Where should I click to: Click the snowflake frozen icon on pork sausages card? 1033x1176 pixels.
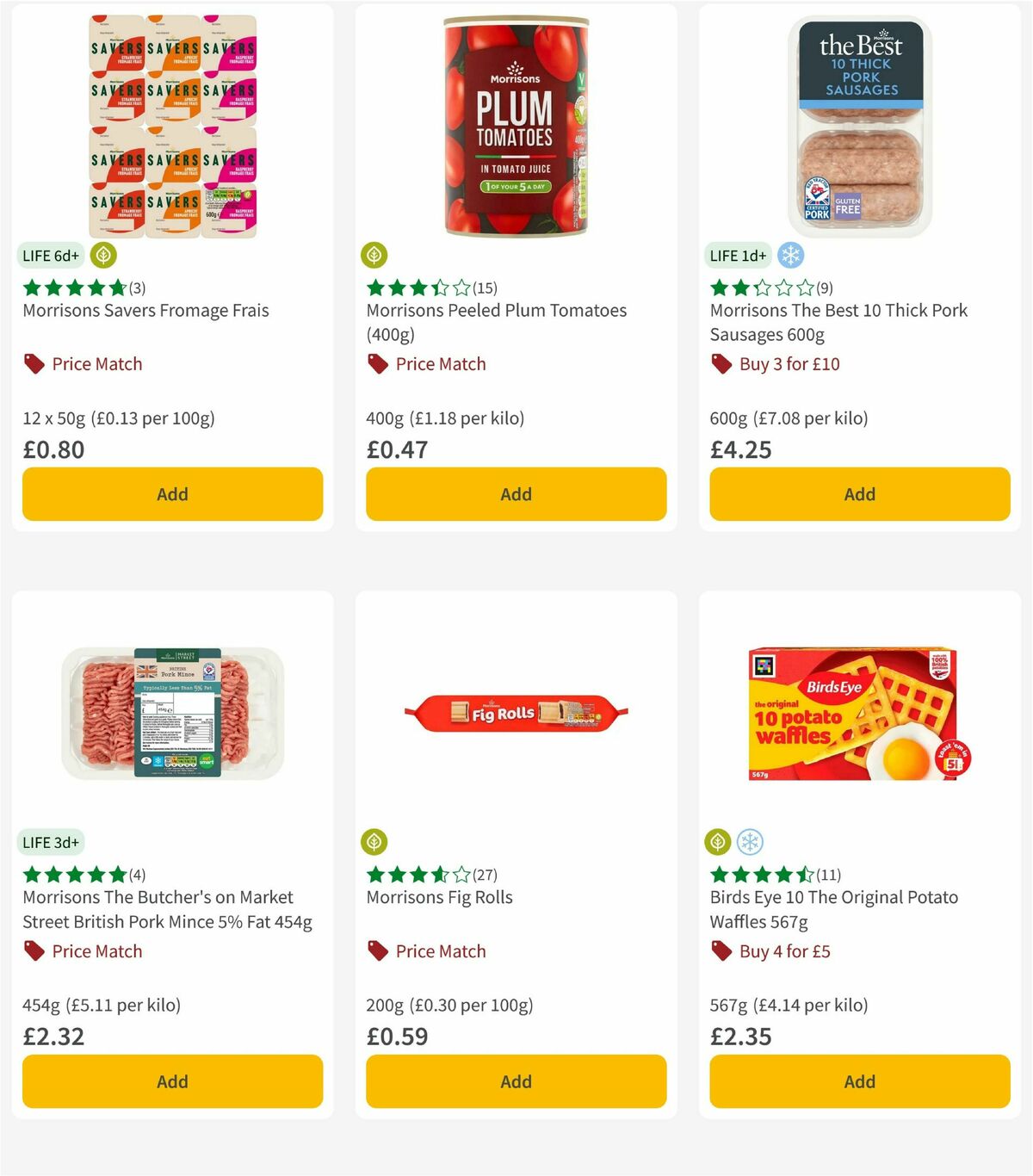click(x=790, y=255)
